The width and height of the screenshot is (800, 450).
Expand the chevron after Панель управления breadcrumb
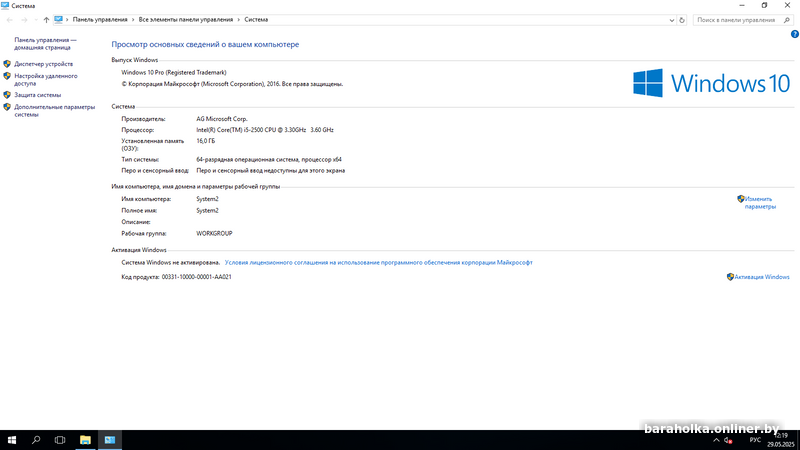[133, 19]
